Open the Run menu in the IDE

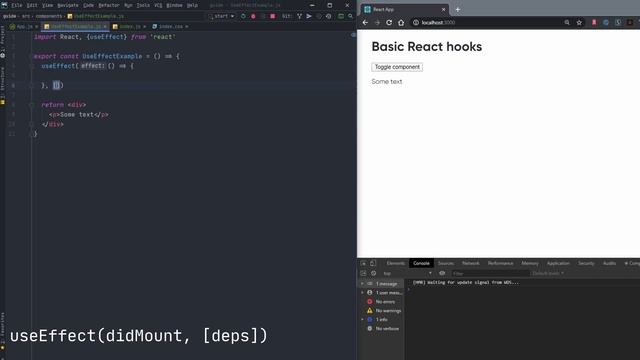[128, 5]
